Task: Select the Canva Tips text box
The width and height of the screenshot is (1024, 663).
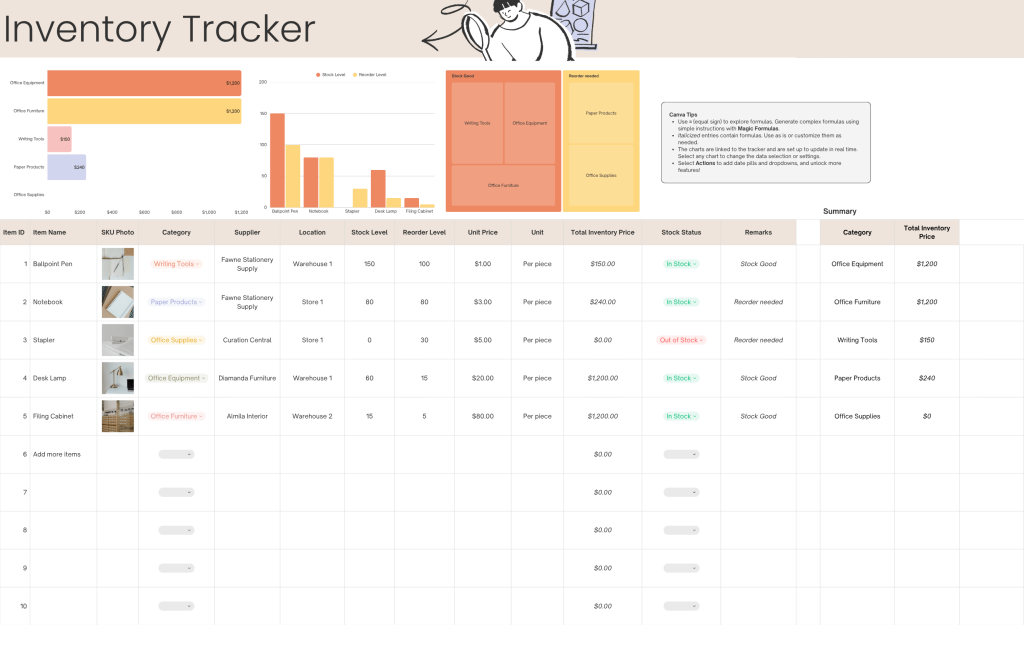Action: [x=765, y=142]
